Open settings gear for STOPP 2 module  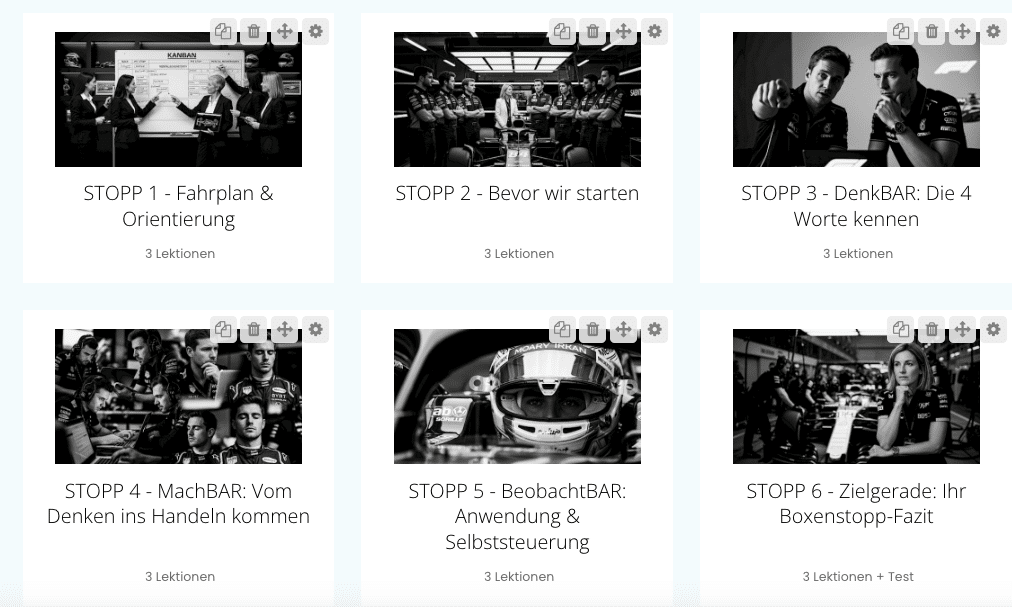tap(654, 32)
